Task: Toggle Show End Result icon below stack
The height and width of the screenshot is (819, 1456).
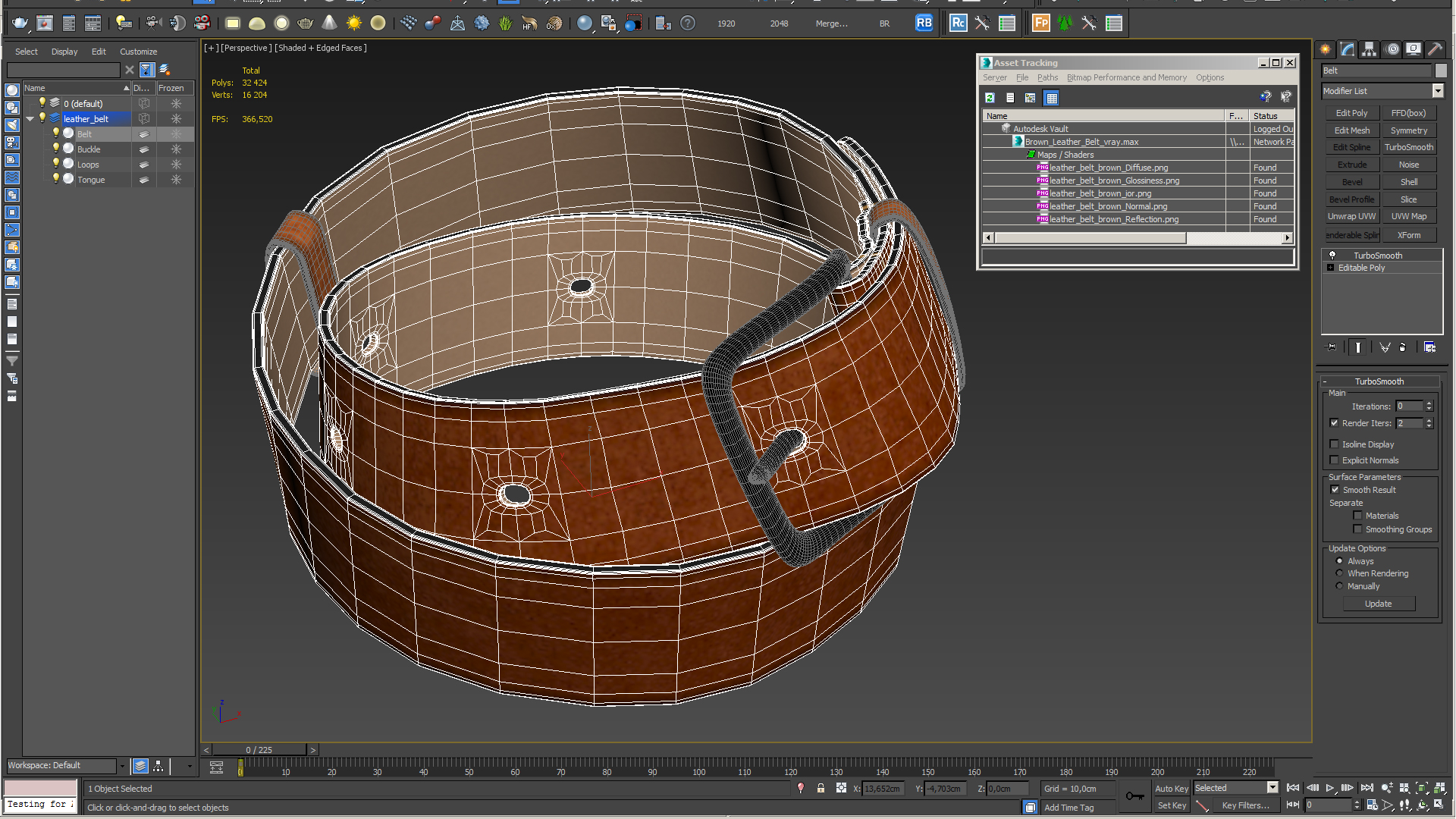Action: point(1357,347)
